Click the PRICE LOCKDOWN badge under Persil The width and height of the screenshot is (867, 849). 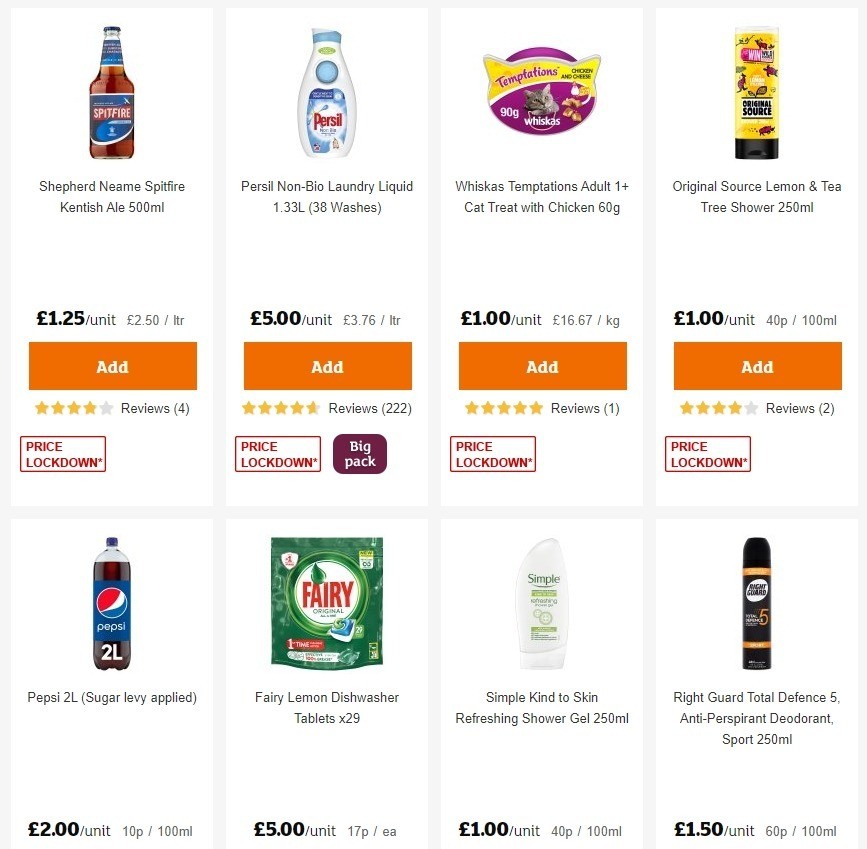(x=277, y=453)
